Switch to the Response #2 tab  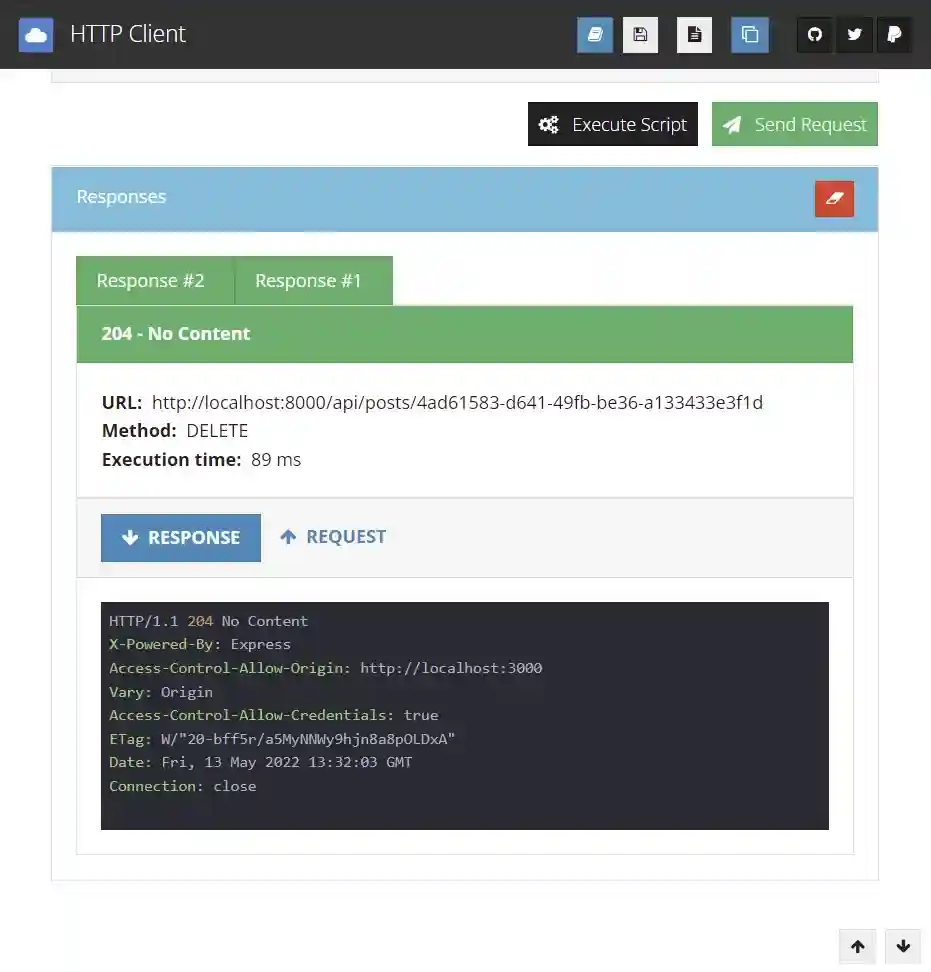tap(155, 281)
